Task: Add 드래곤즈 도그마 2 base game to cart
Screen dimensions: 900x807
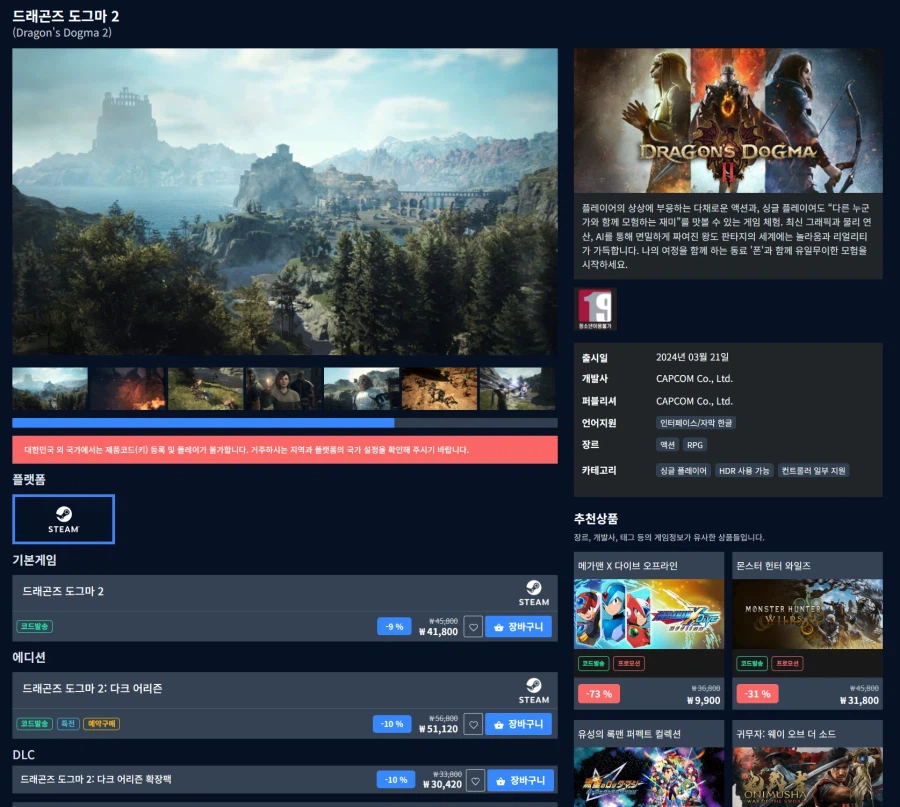Action: coord(518,627)
